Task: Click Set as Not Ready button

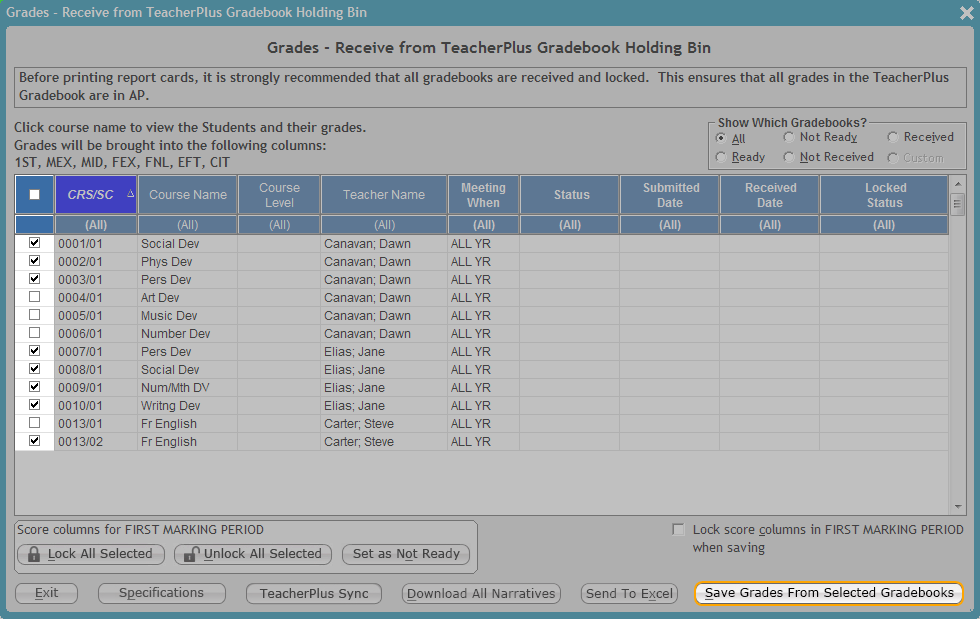Action: 406,554
